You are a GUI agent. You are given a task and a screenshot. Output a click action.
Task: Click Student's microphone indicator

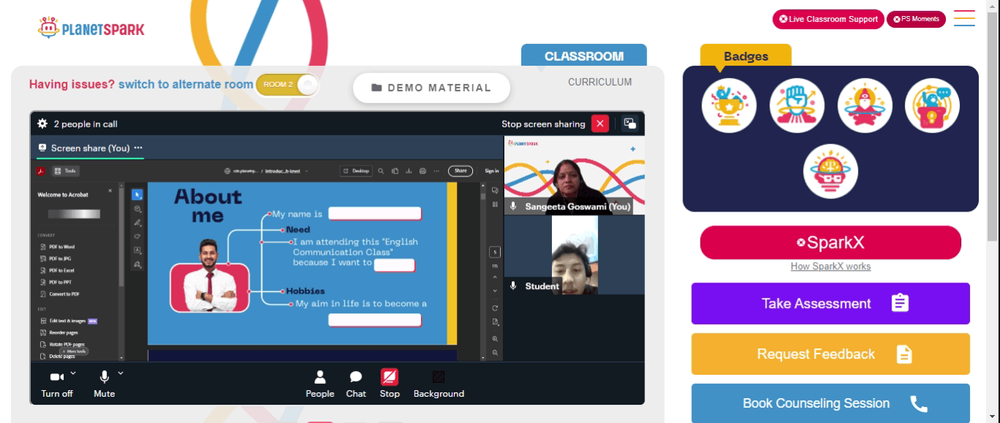point(513,286)
